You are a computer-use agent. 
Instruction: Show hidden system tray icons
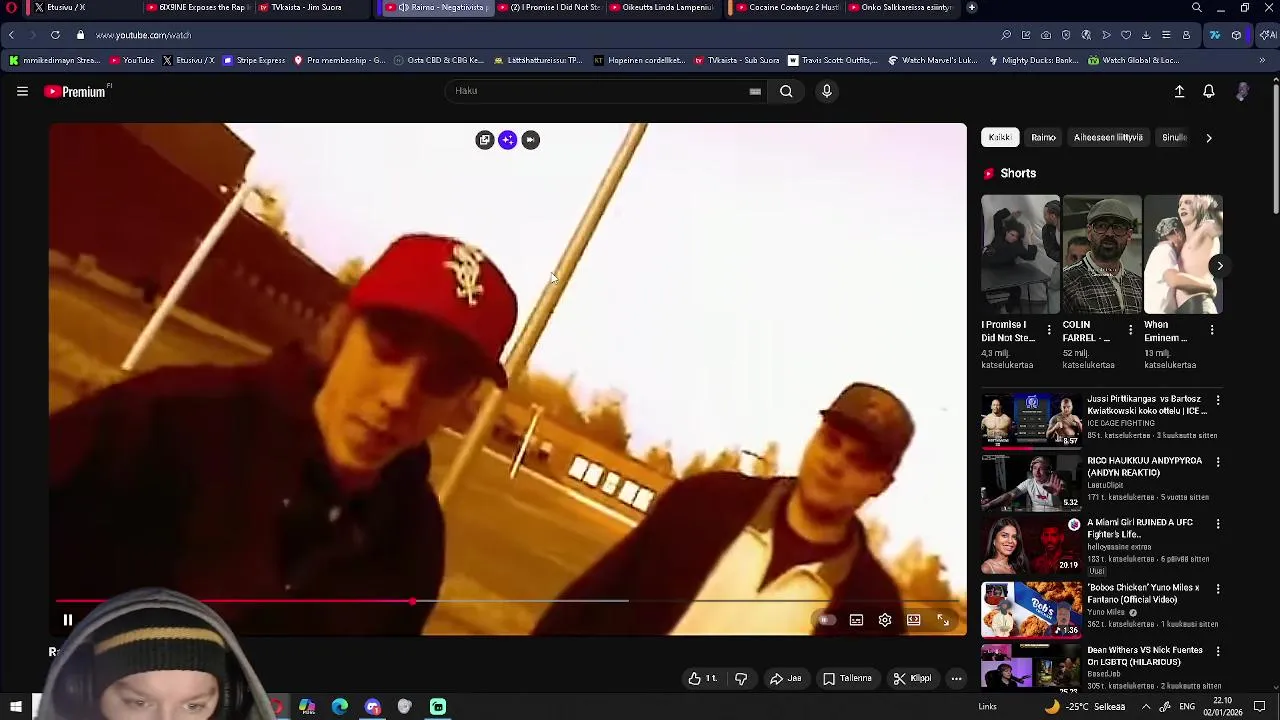pyautogui.click(x=1146, y=707)
